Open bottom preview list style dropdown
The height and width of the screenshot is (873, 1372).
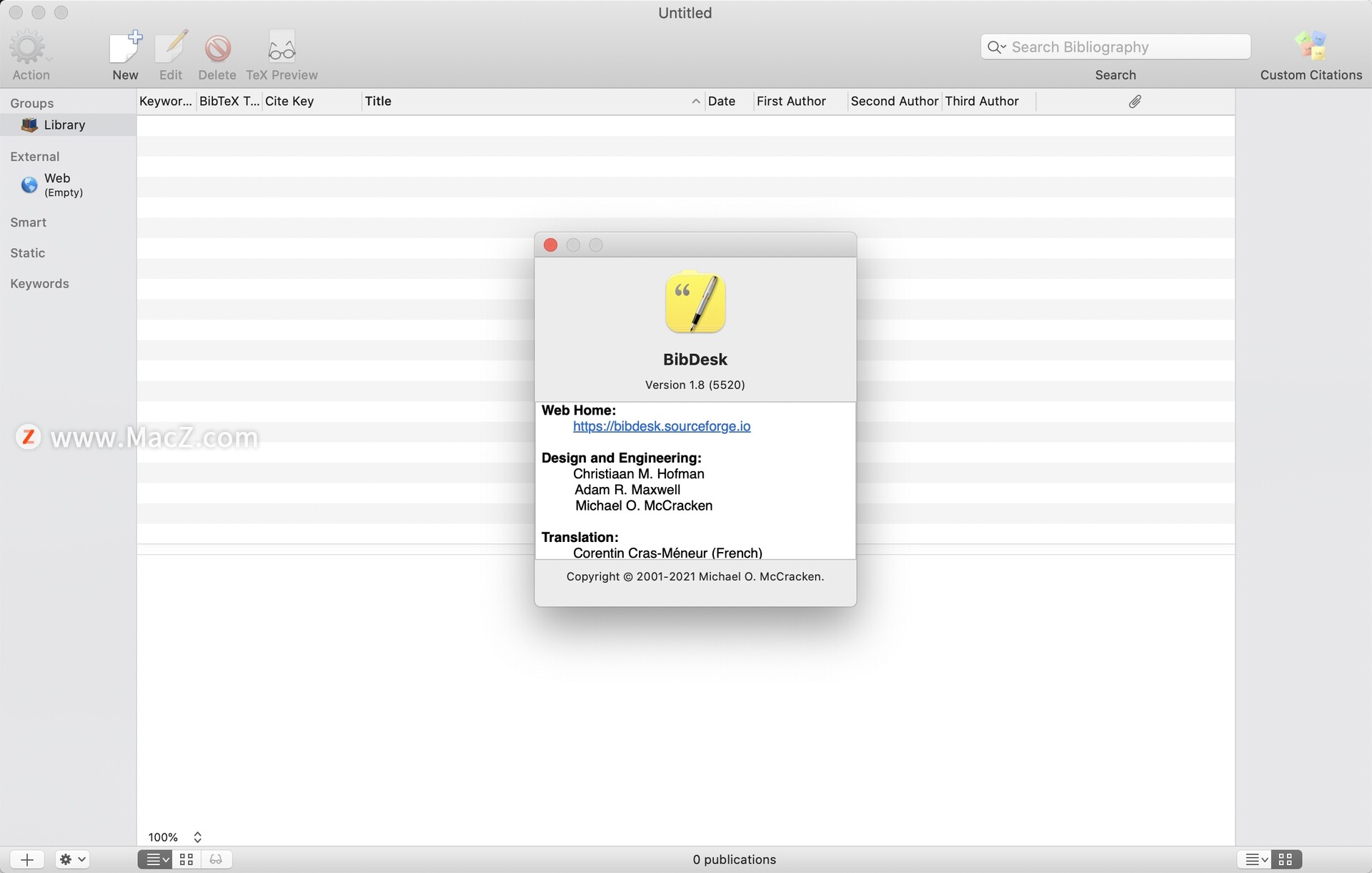[155, 859]
